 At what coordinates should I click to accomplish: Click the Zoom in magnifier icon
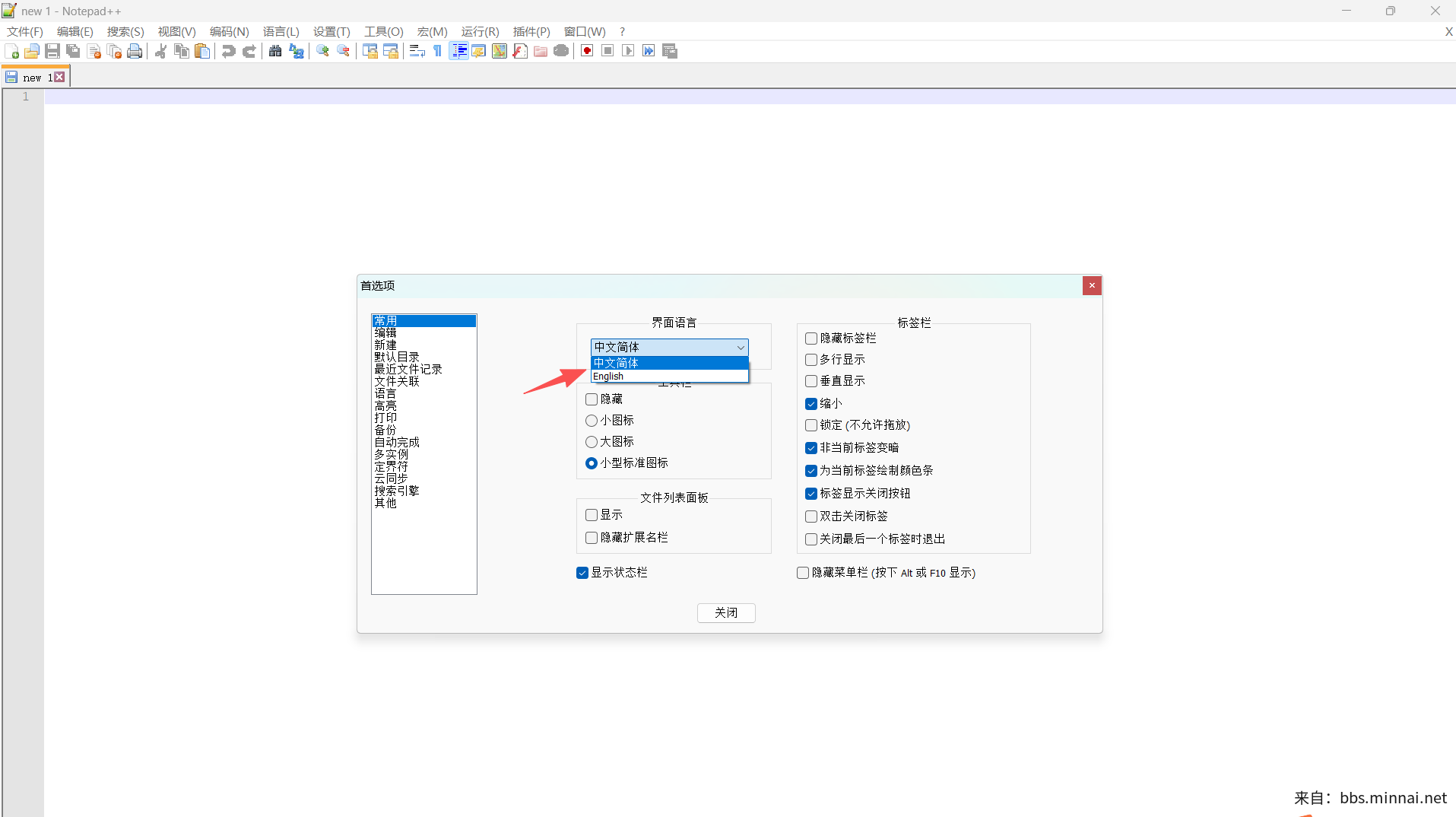[323, 51]
